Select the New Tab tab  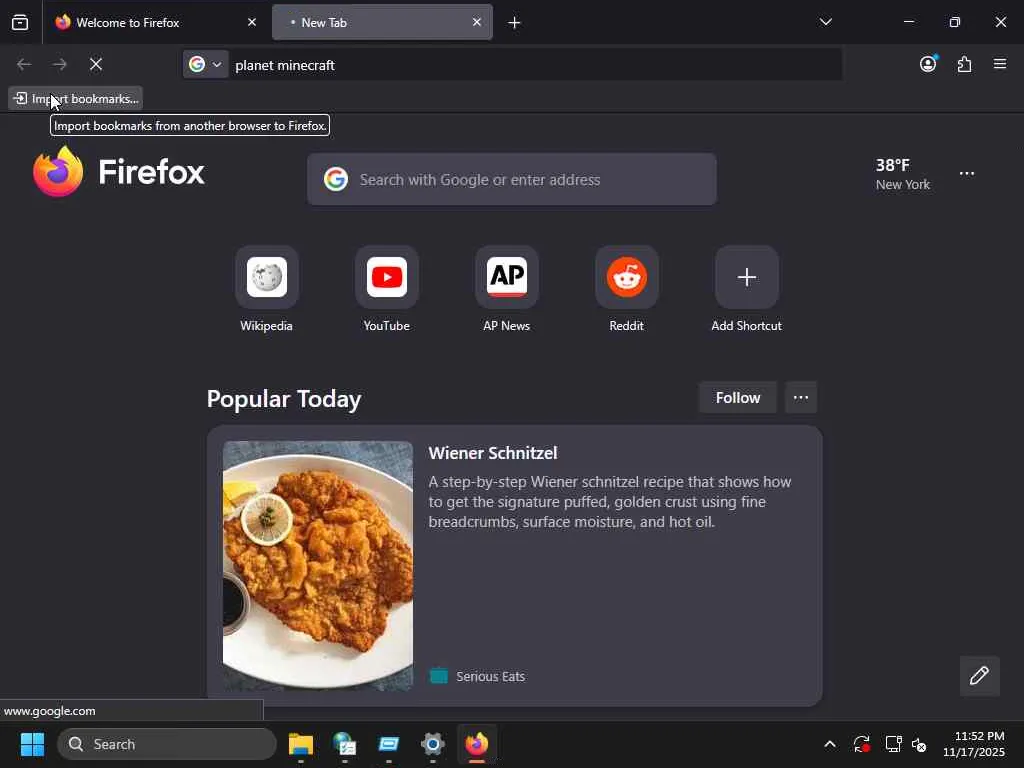[382, 22]
